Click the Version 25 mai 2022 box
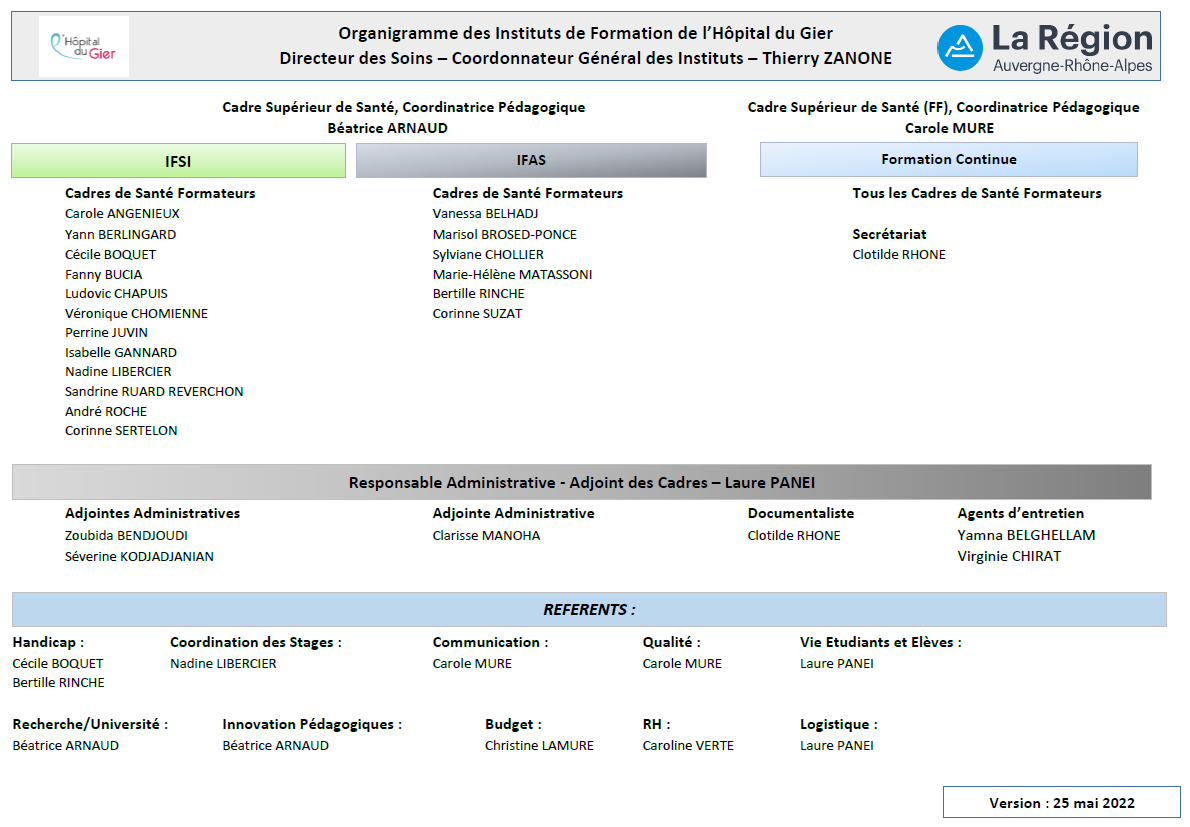 tap(1062, 803)
